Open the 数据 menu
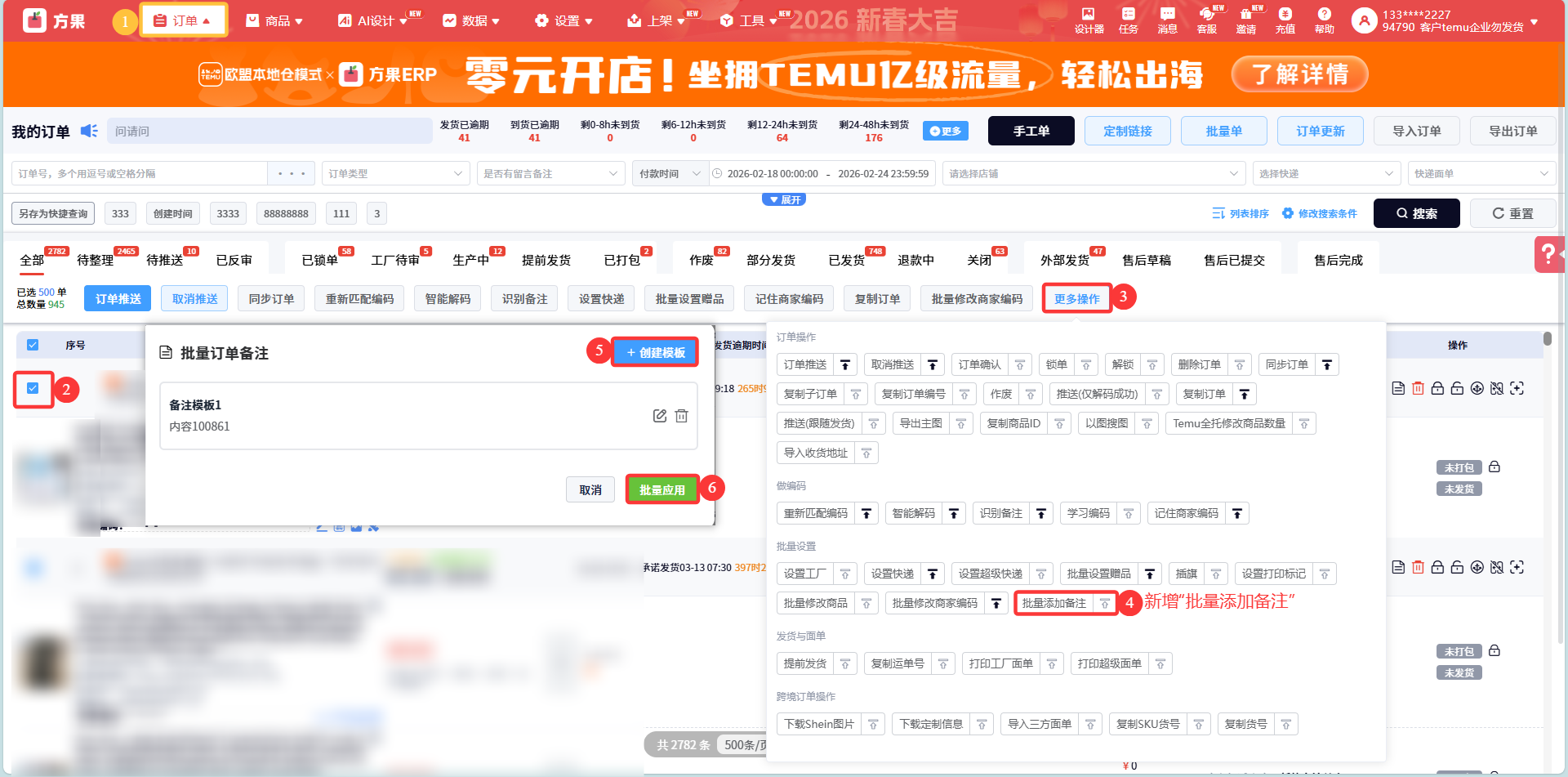 pos(471,20)
